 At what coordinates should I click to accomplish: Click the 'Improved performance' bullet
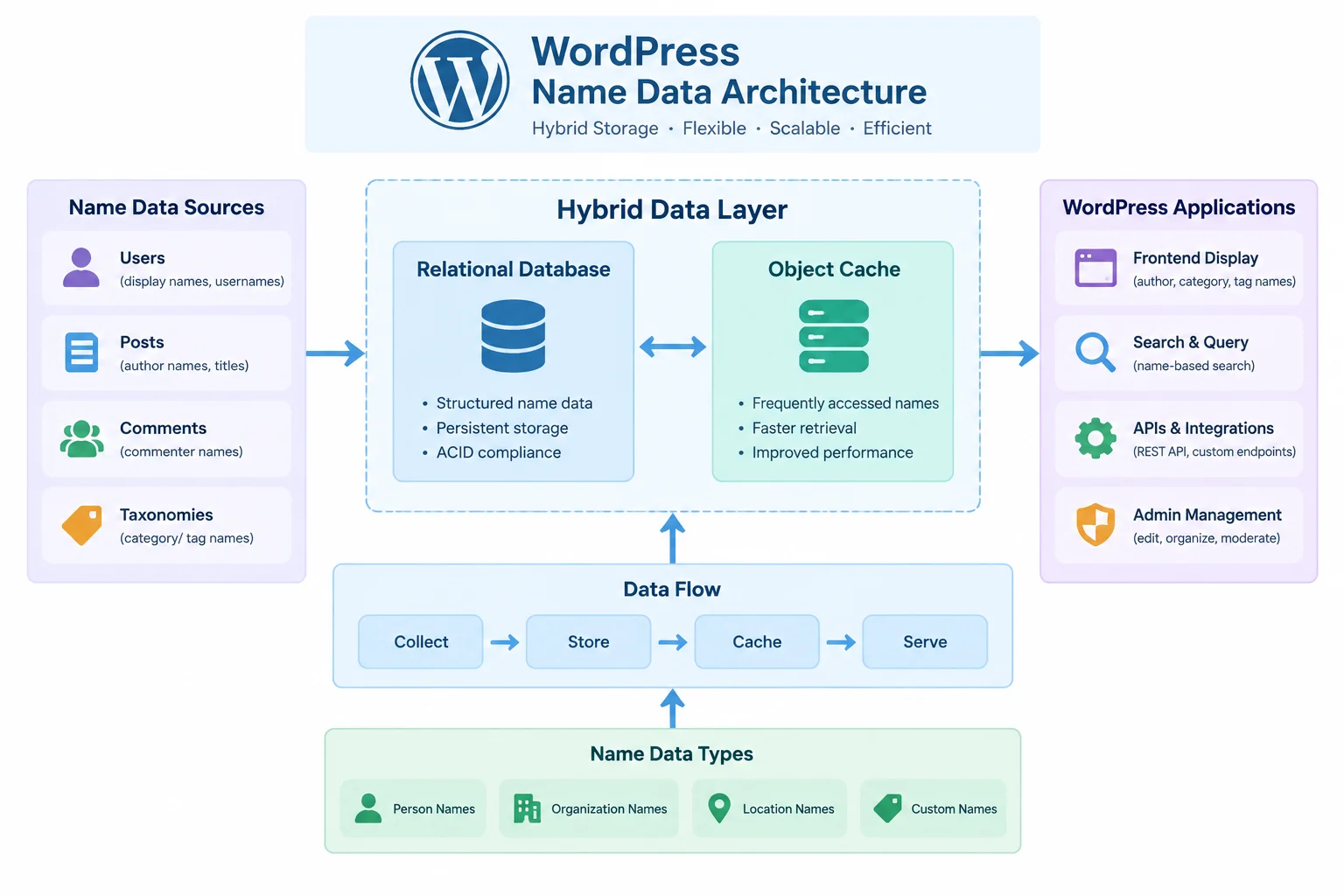(x=832, y=452)
